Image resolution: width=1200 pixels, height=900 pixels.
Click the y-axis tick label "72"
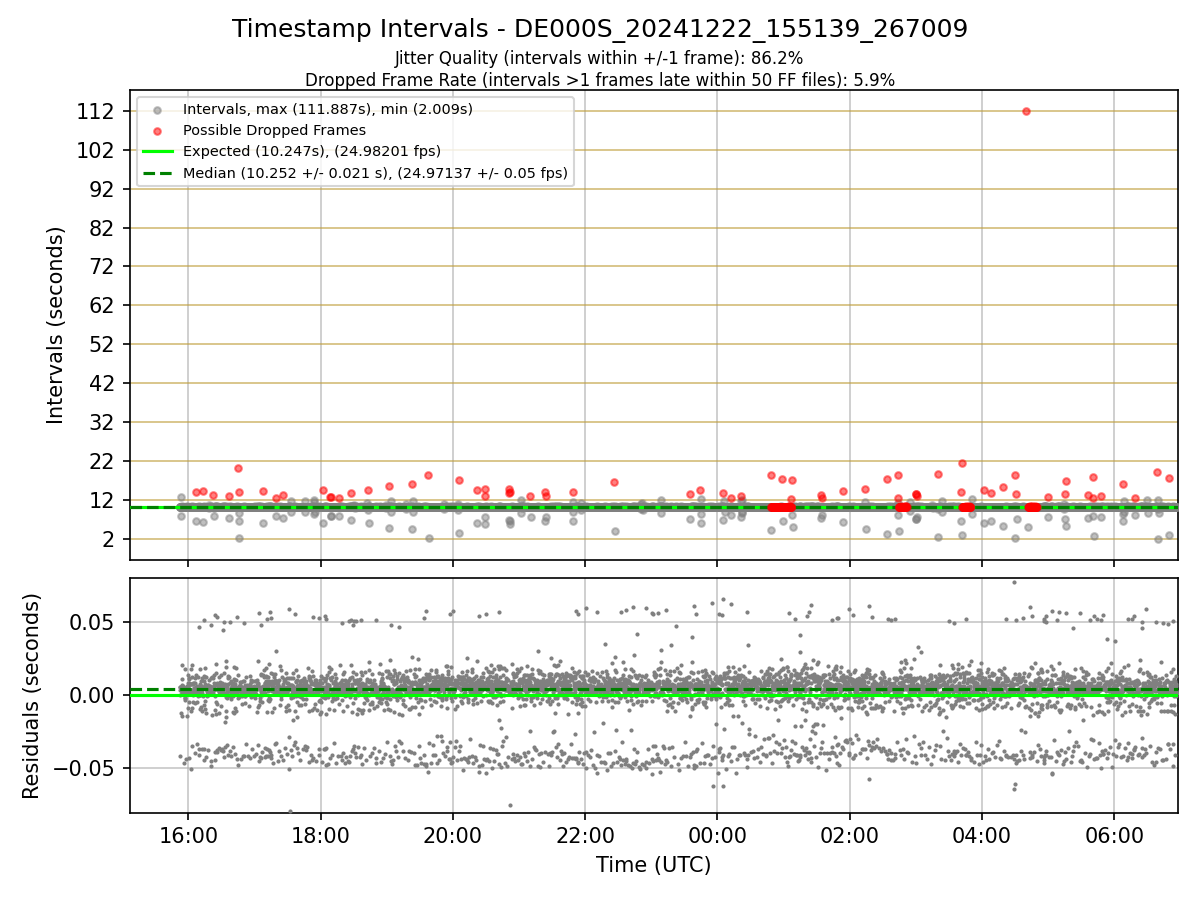pyautogui.click(x=101, y=267)
